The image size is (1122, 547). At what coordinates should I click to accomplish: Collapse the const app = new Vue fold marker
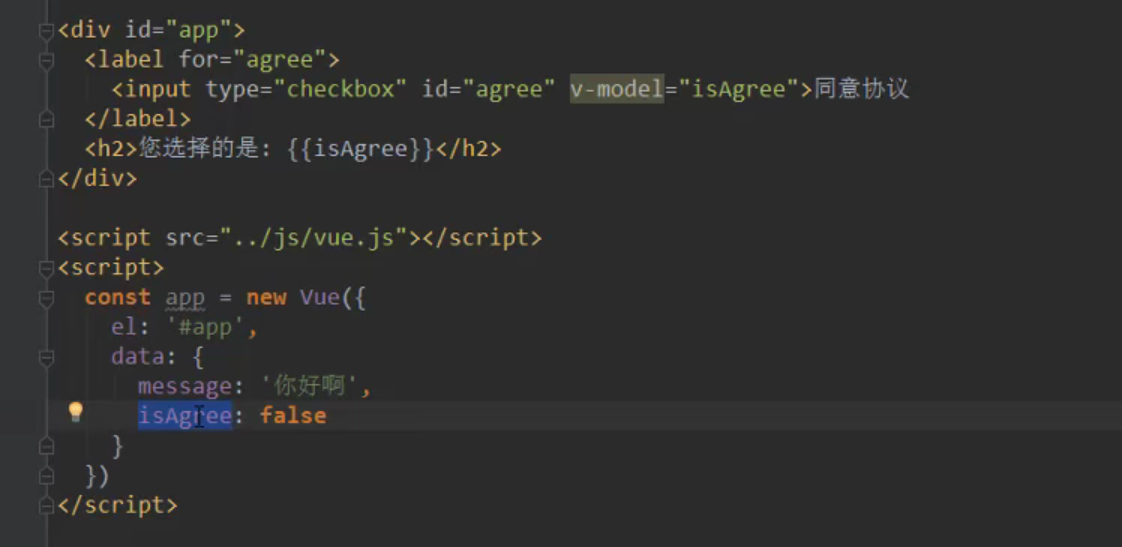[47, 299]
